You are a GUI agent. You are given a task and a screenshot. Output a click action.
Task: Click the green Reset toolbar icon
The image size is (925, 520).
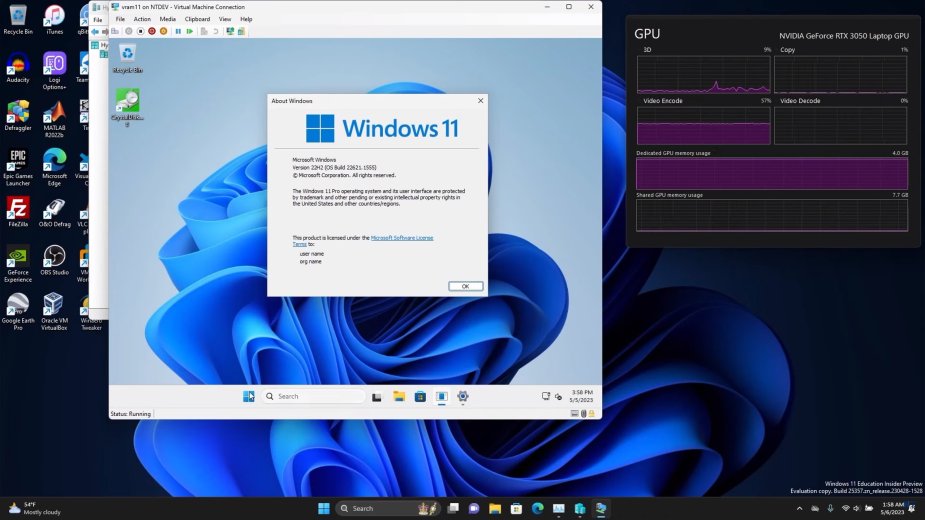(190, 31)
